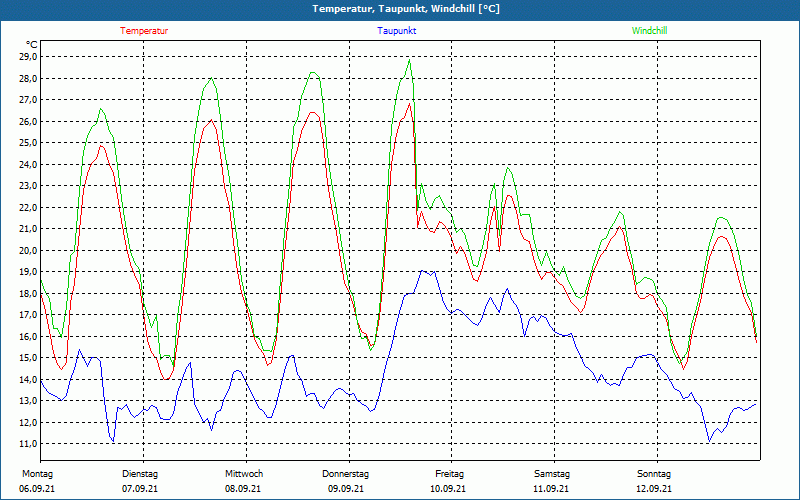The height and width of the screenshot is (500, 800).
Task: Select the Montag day label
Action: point(37,473)
